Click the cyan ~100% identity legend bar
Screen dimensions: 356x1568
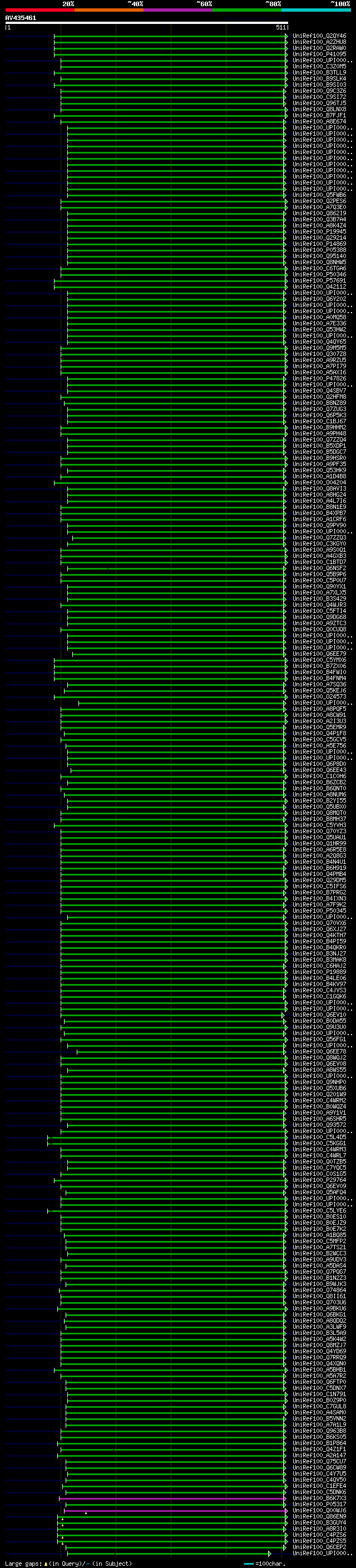point(316,10)
